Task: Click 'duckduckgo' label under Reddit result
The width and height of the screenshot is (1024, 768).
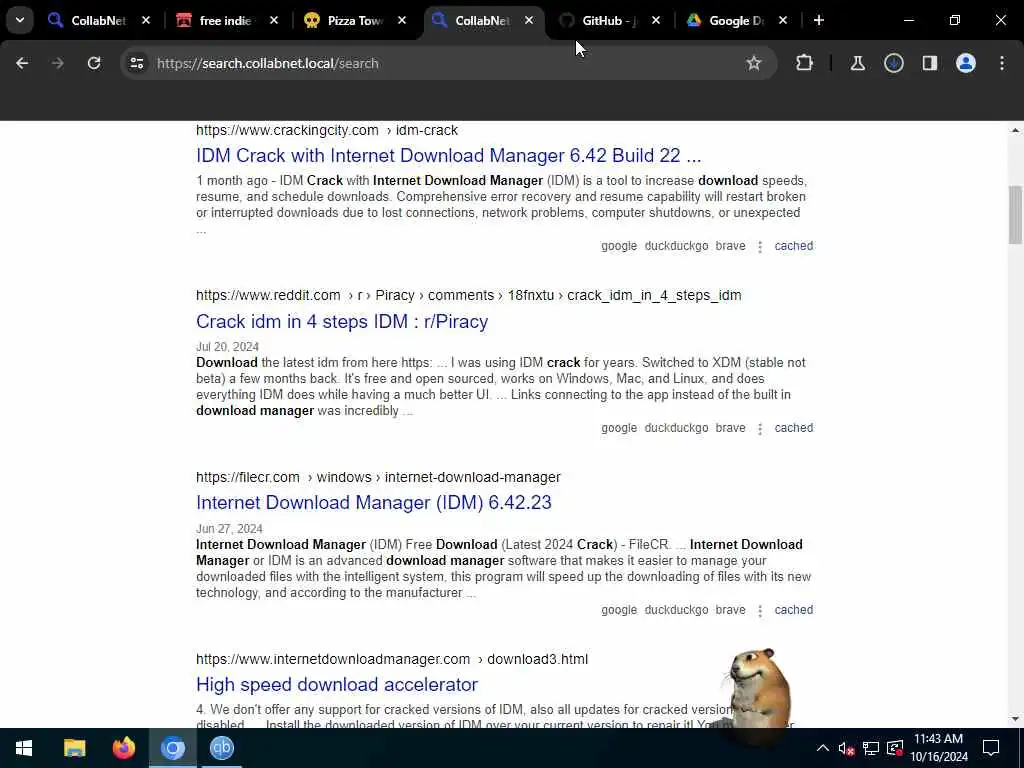Action: click(x=676, y=428)
